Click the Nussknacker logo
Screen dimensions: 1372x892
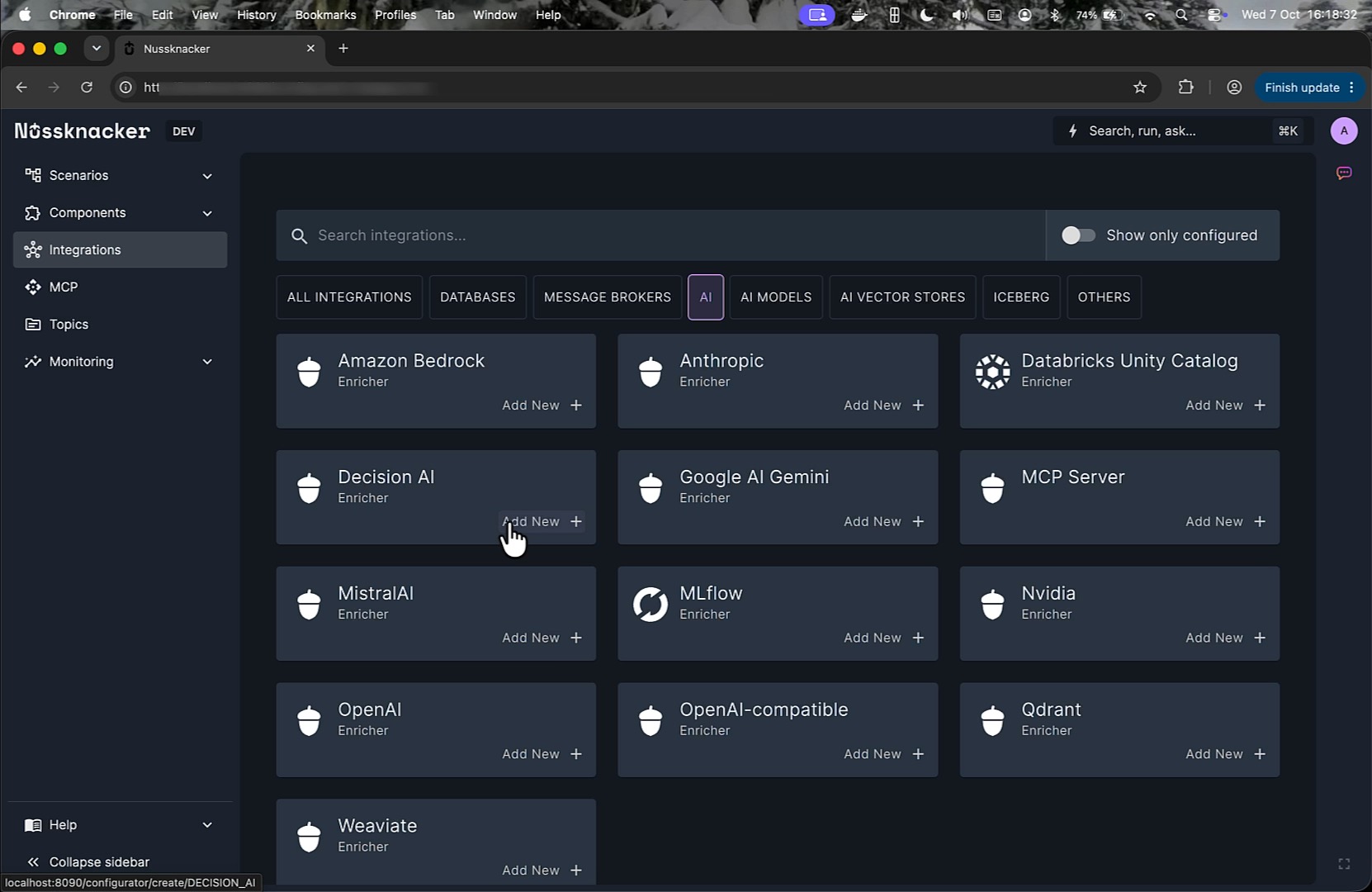82,130
